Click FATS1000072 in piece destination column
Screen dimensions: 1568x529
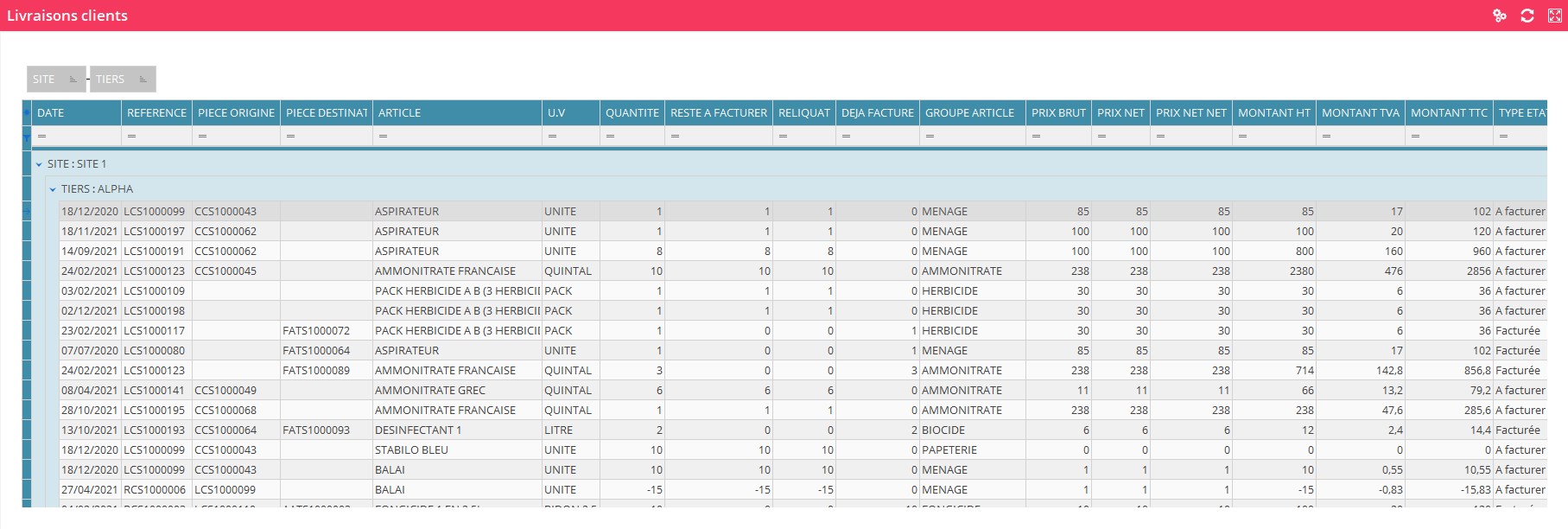coord(316,331)
